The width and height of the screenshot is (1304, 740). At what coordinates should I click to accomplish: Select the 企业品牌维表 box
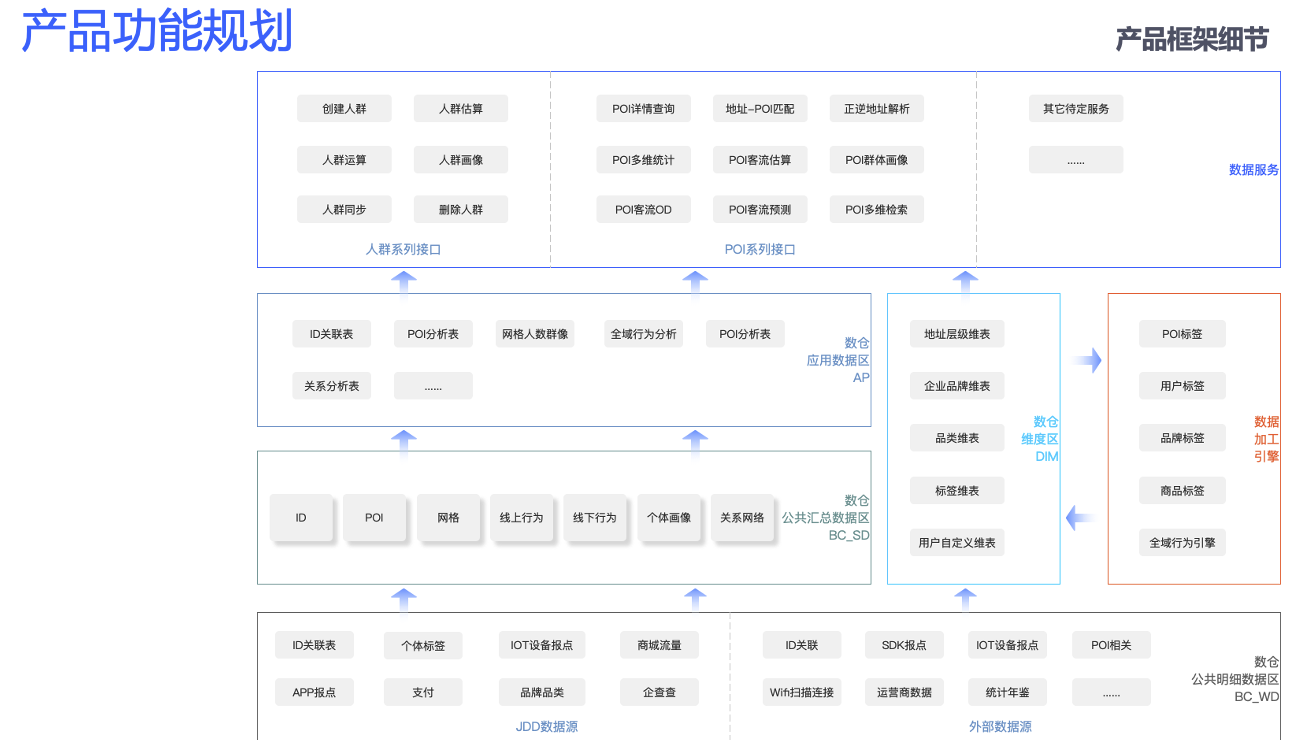(957, 386)
